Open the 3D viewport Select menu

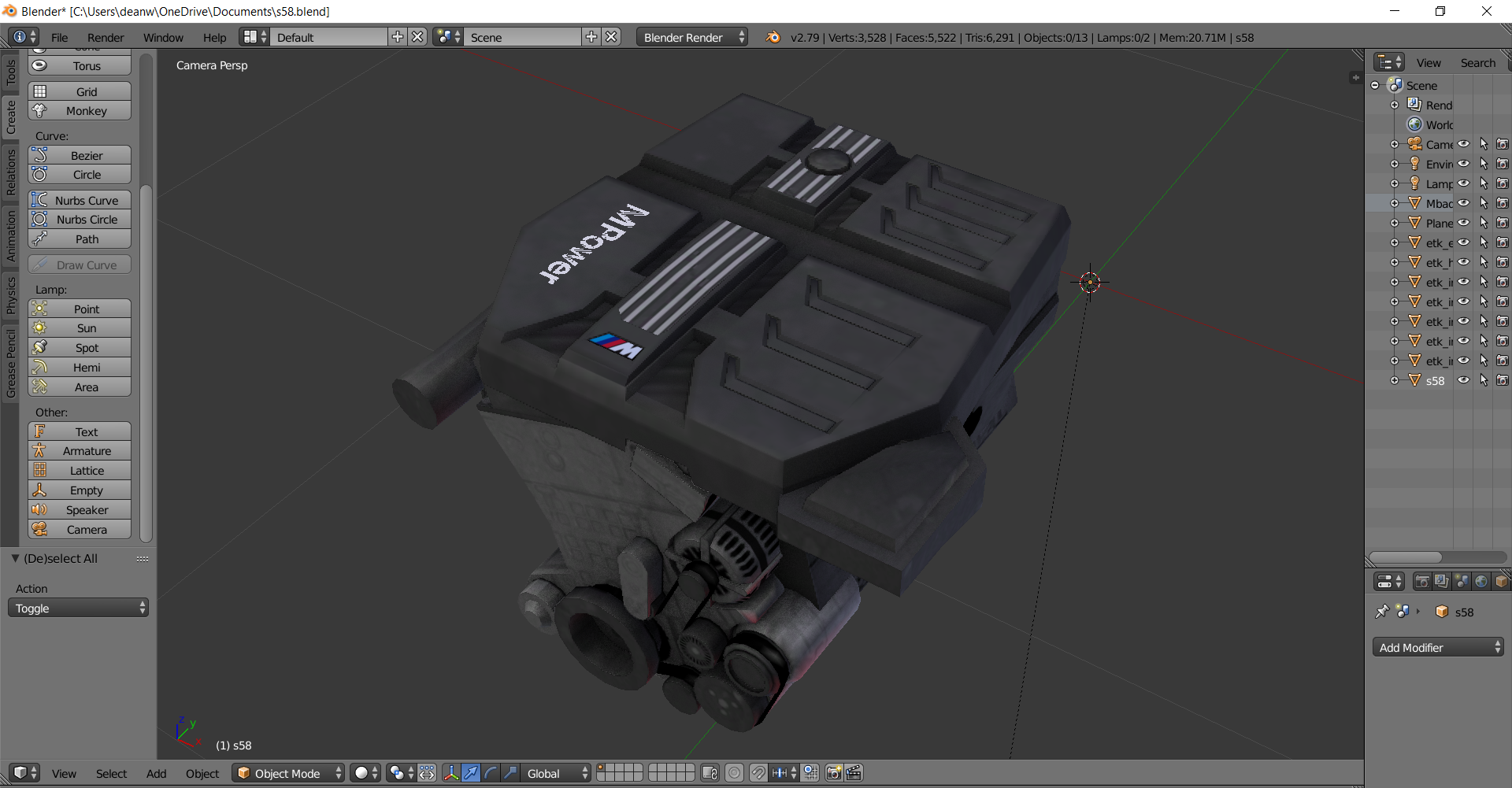click(x=111, y=774)
